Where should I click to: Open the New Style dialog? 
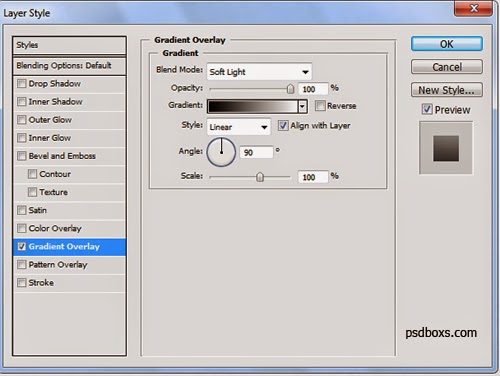[x=447, y=90]
